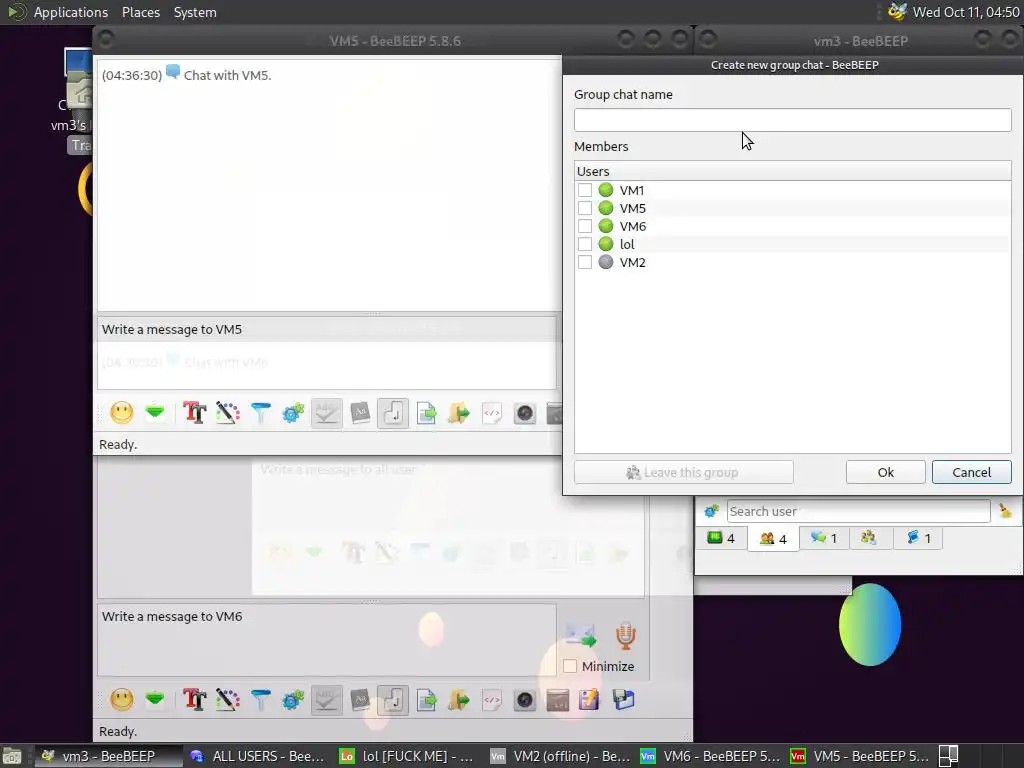The width and height of the screenshot is (1024, 768).
Task: Click green down-arrow icon in VM5 toolbar
Action: pos(155,413)
